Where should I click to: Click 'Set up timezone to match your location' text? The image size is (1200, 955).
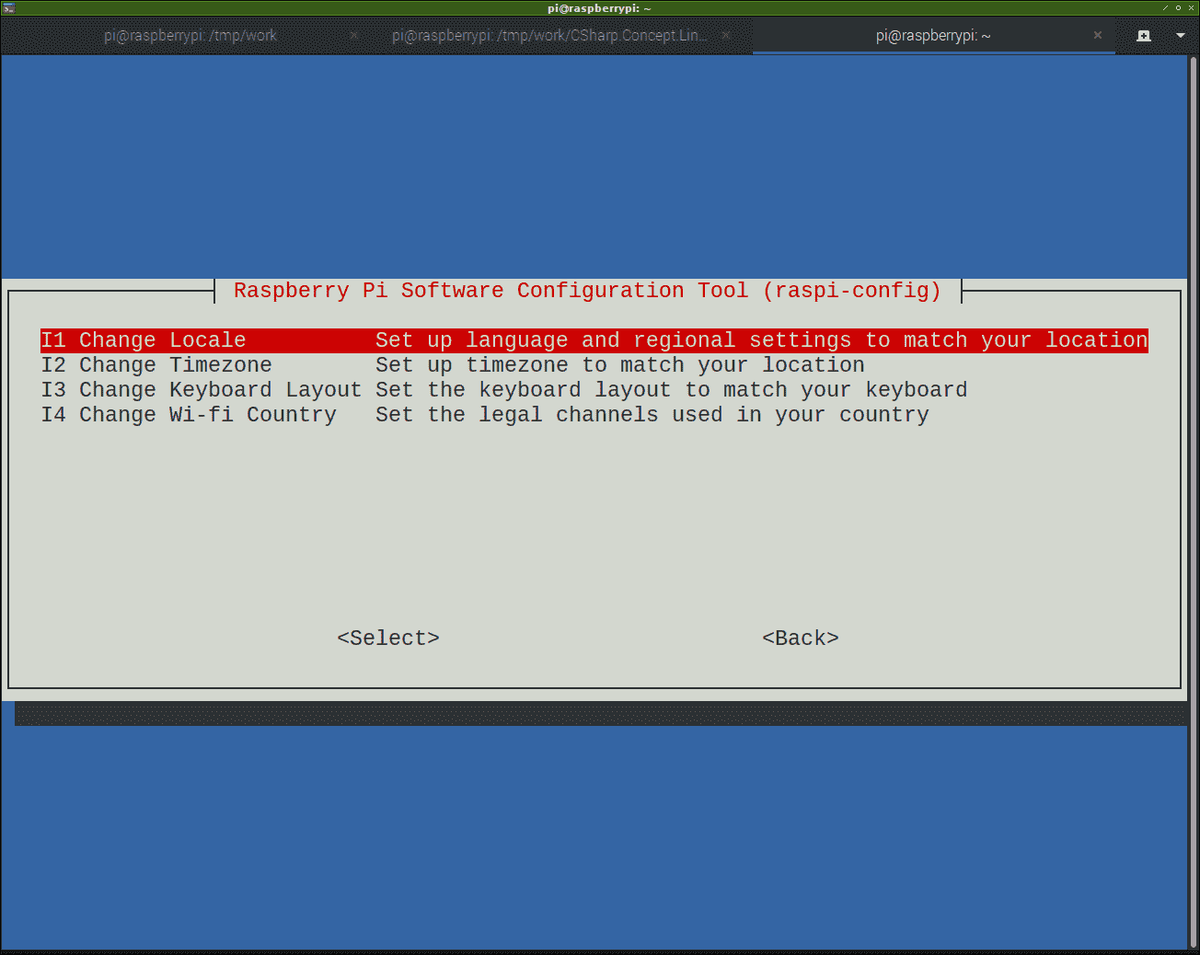[x=620, y=365]
